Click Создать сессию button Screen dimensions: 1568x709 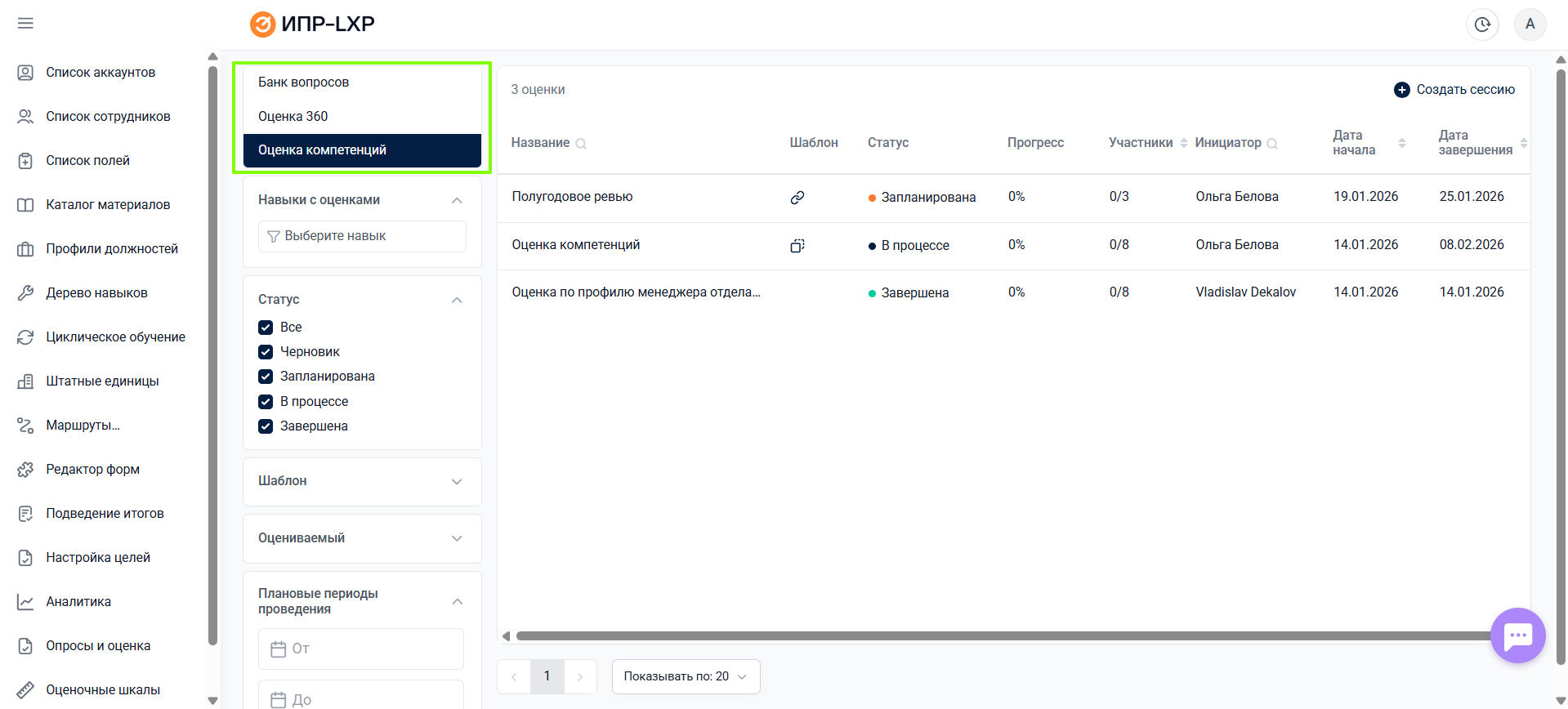pyautogui.click(x=1454, y=90)
